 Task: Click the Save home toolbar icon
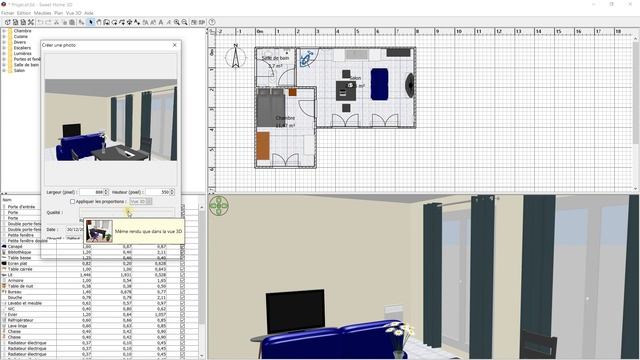pos(23,22)
